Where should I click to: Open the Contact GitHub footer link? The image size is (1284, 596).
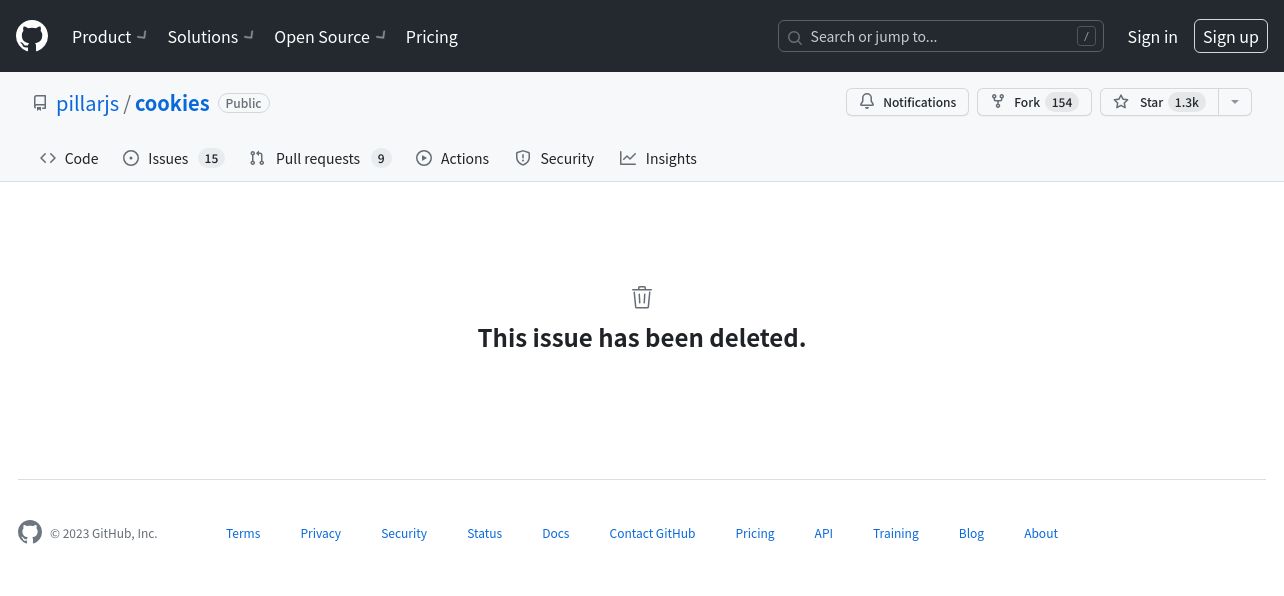point(652,534)
